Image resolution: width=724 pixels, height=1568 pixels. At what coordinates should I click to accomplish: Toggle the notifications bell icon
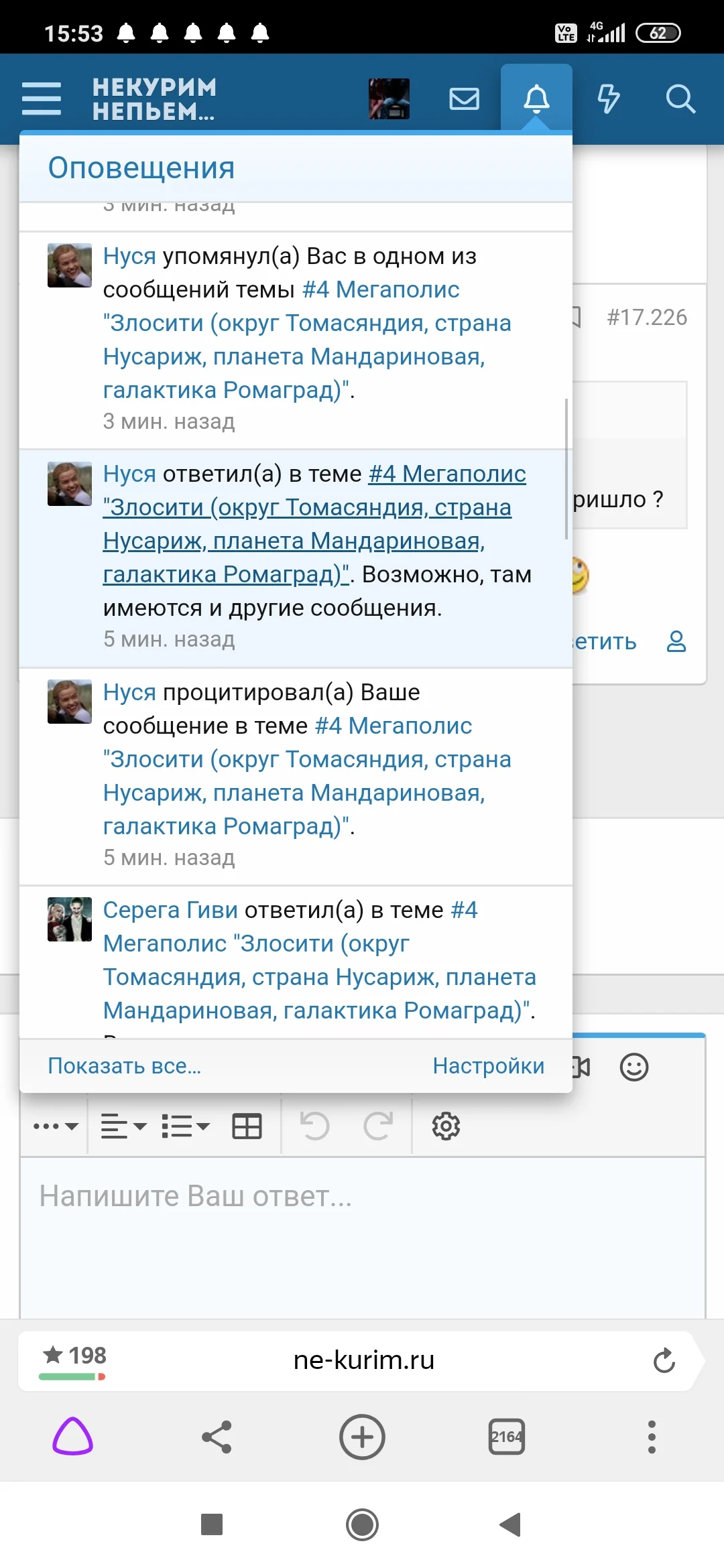536,99
